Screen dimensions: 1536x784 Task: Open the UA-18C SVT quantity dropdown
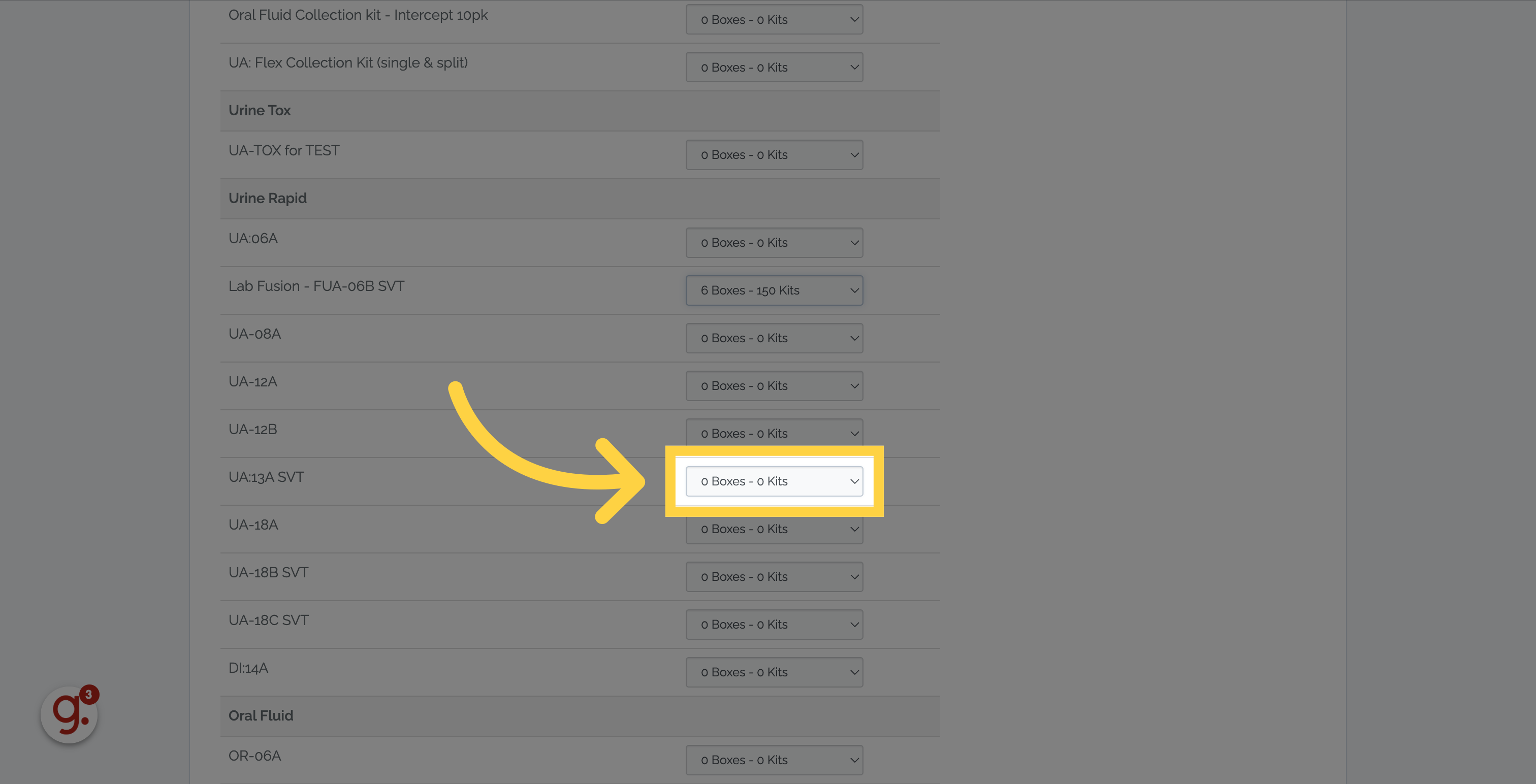point(774,624)
